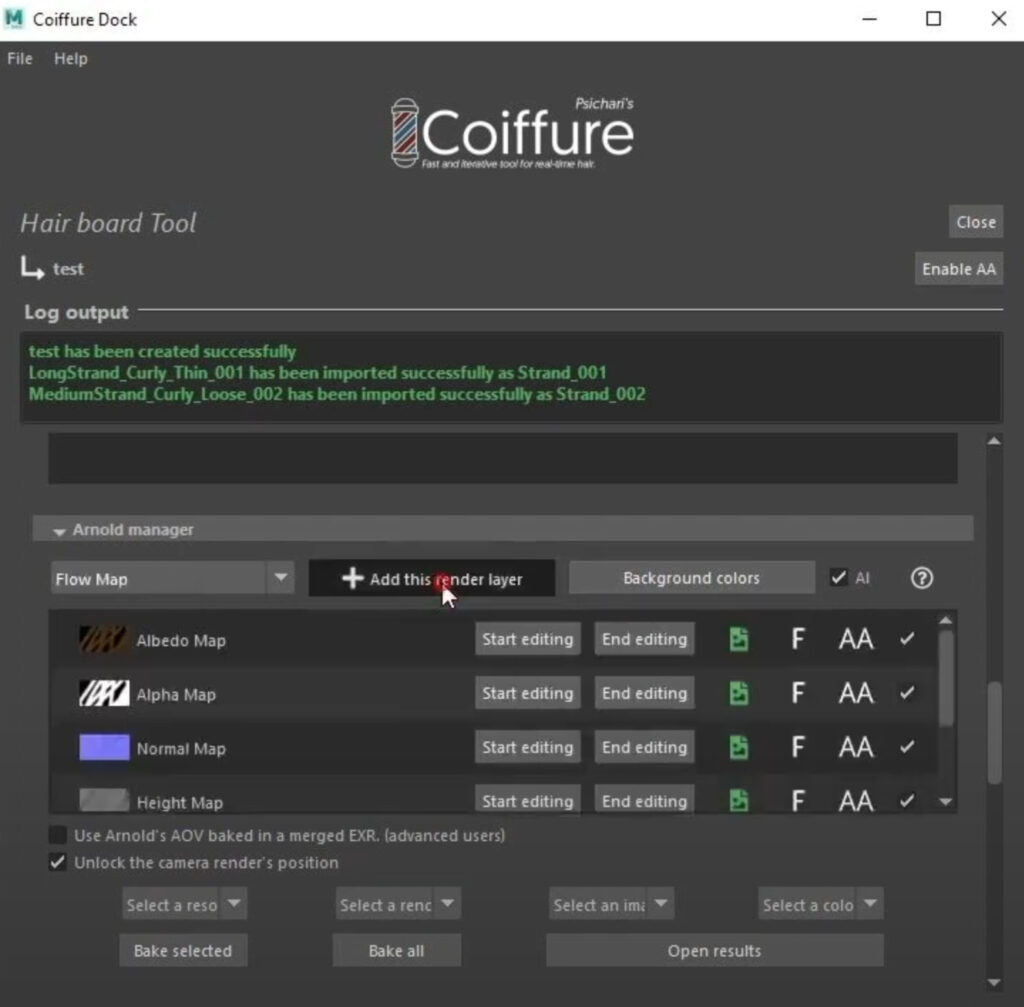Image resolution: width=1024 pixels, height=1007 pixels.
Task: Click the 'Log output' heading
Action: [76, 312]
